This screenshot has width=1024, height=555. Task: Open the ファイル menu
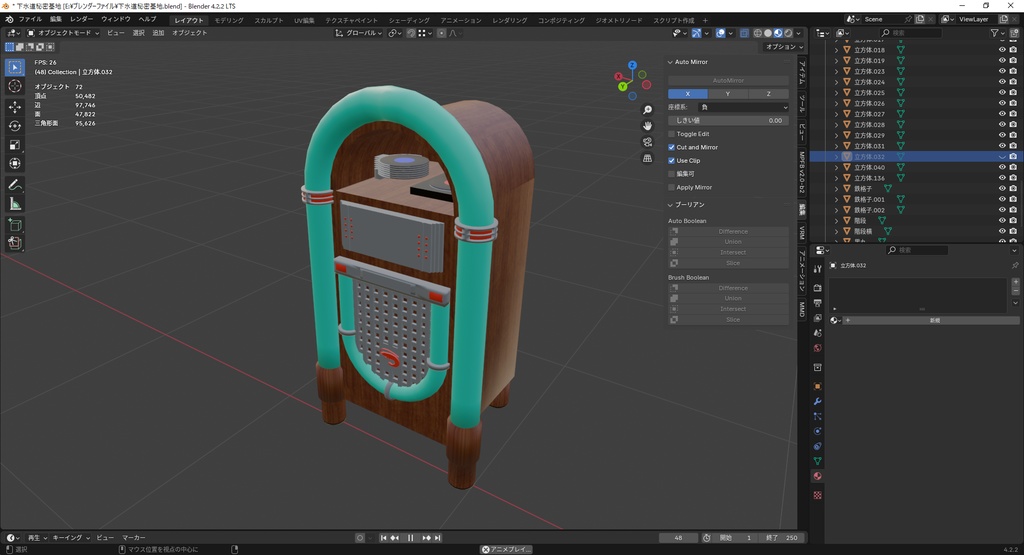coord(30,20)
